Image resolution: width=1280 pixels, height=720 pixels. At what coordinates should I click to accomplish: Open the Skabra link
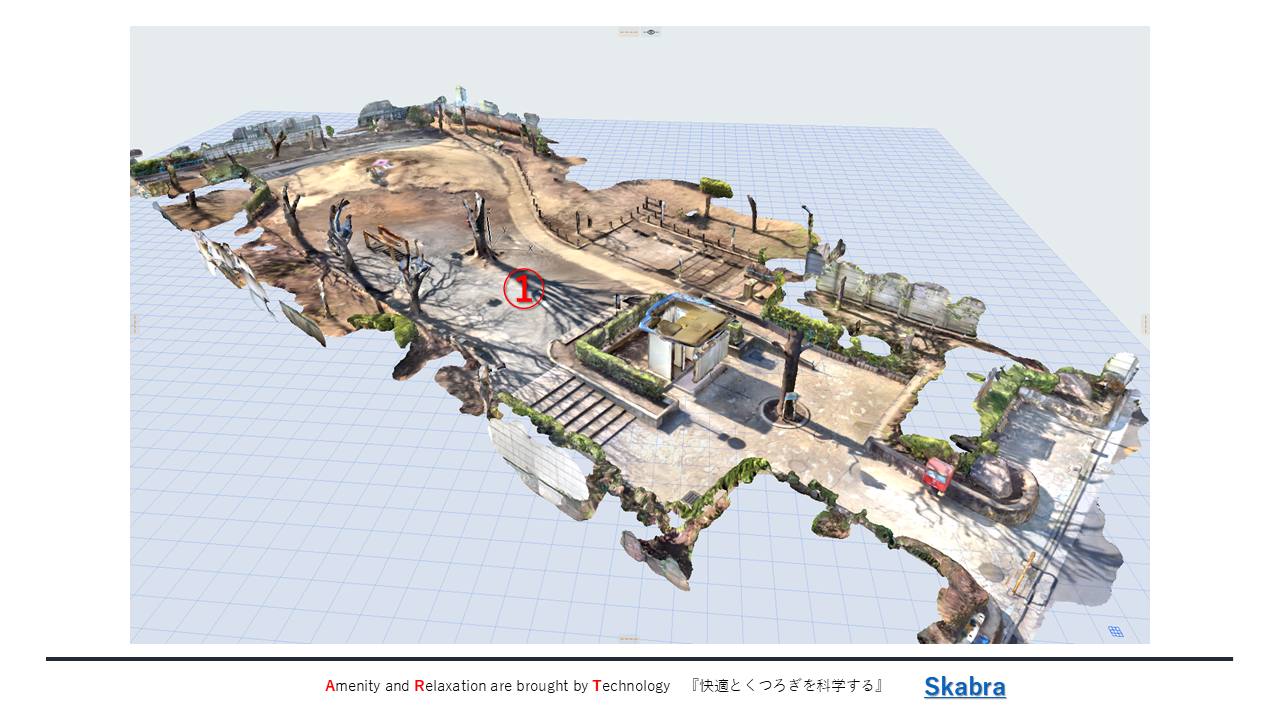click(x=964, y=686)
